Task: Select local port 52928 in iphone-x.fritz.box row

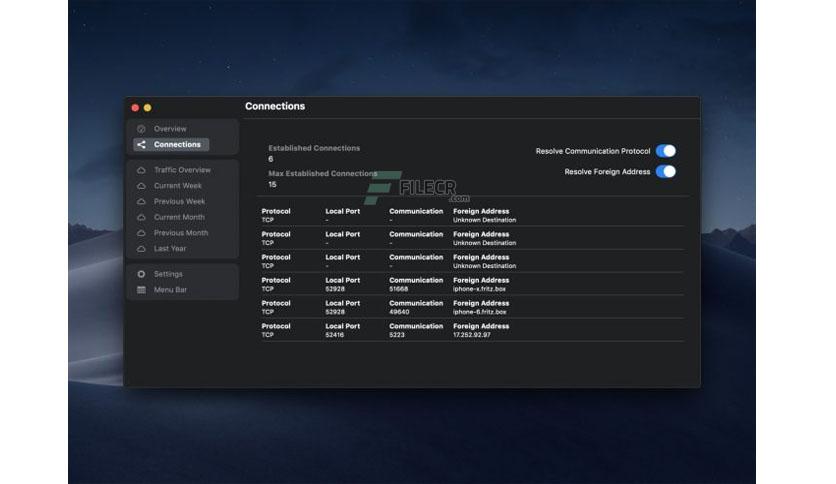Action: tap(335, 289)
